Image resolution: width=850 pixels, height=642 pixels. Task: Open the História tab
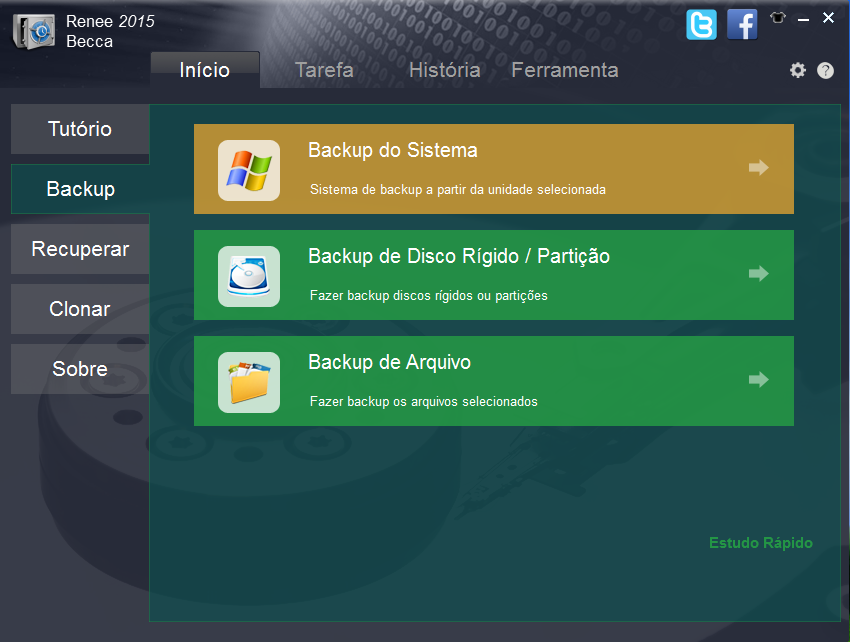click(445, 70)
